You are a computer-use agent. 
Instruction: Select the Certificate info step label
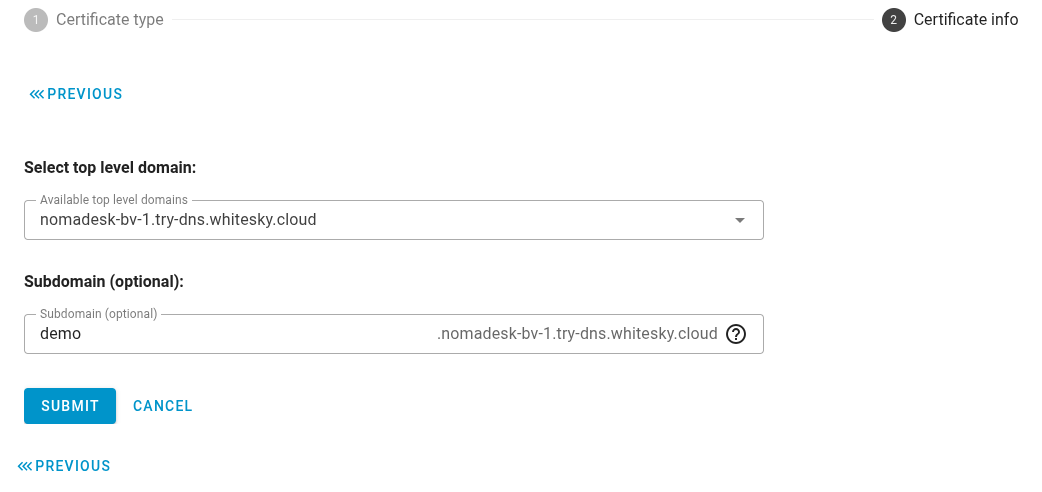pyautogui.click(x=966, y=20)
